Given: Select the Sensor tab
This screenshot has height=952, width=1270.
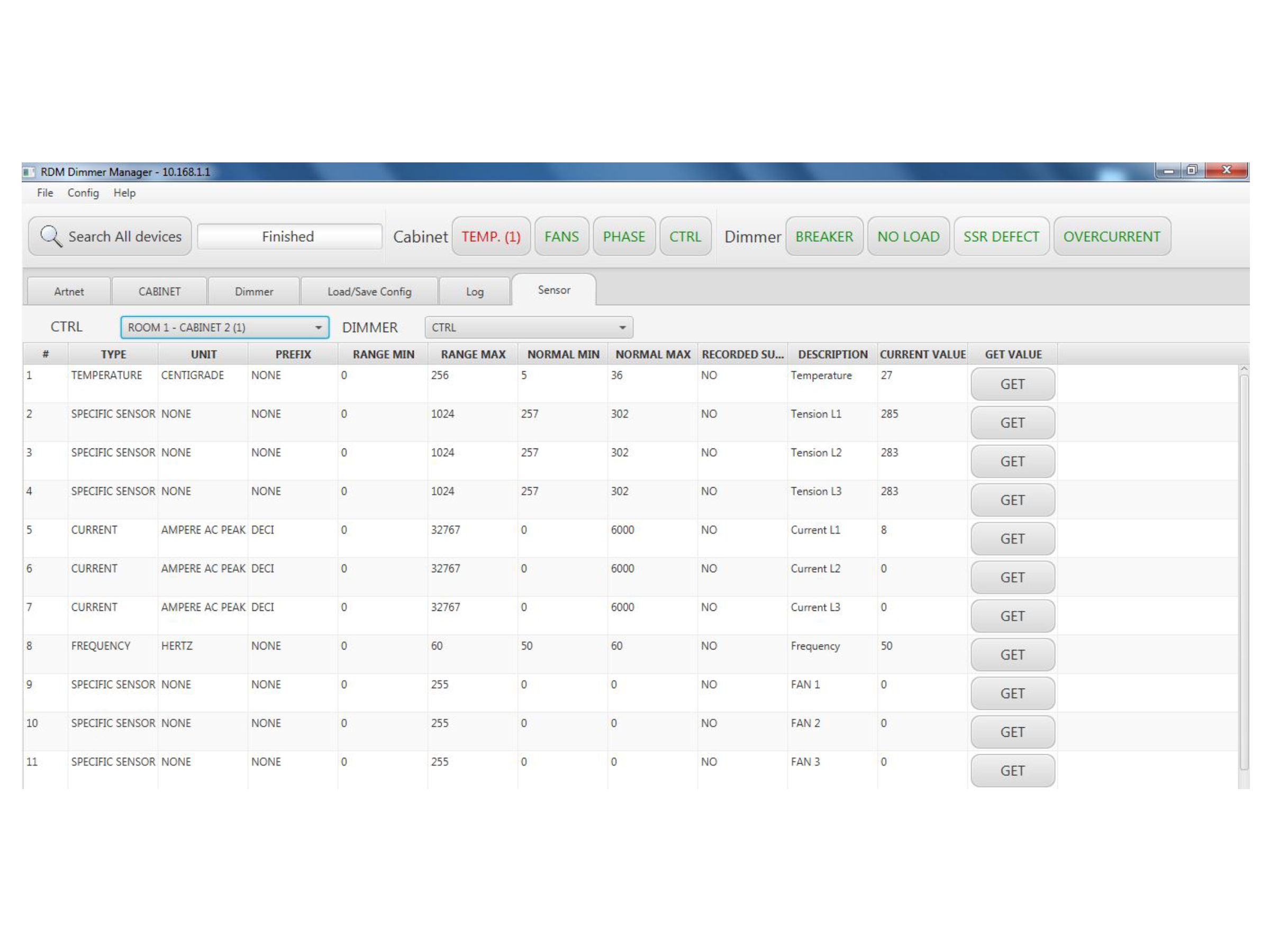Looking at the screenshot, I should click(x=554, y=290).
